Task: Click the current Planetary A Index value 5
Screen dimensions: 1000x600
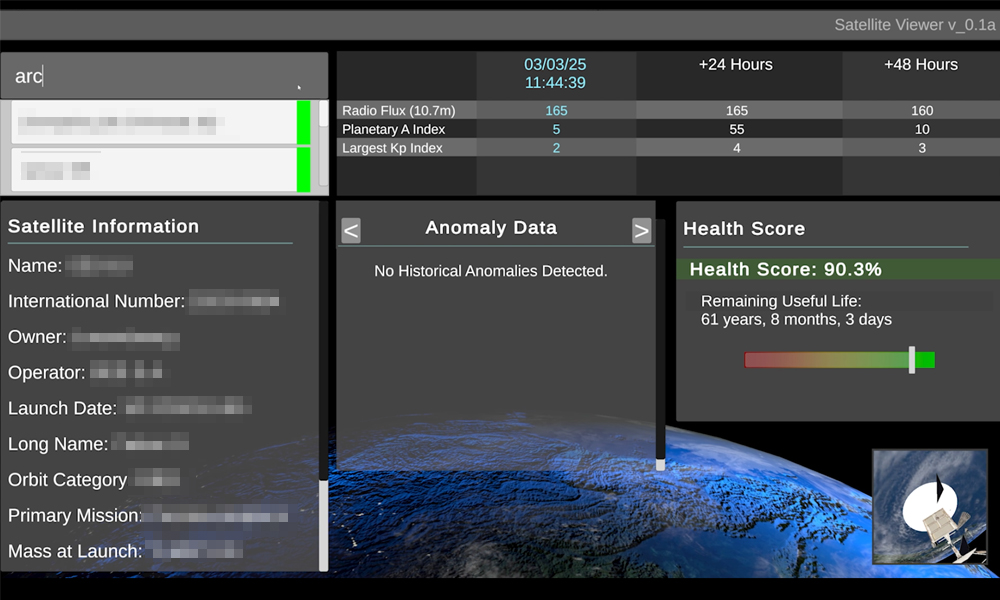Action: (556, 129)
